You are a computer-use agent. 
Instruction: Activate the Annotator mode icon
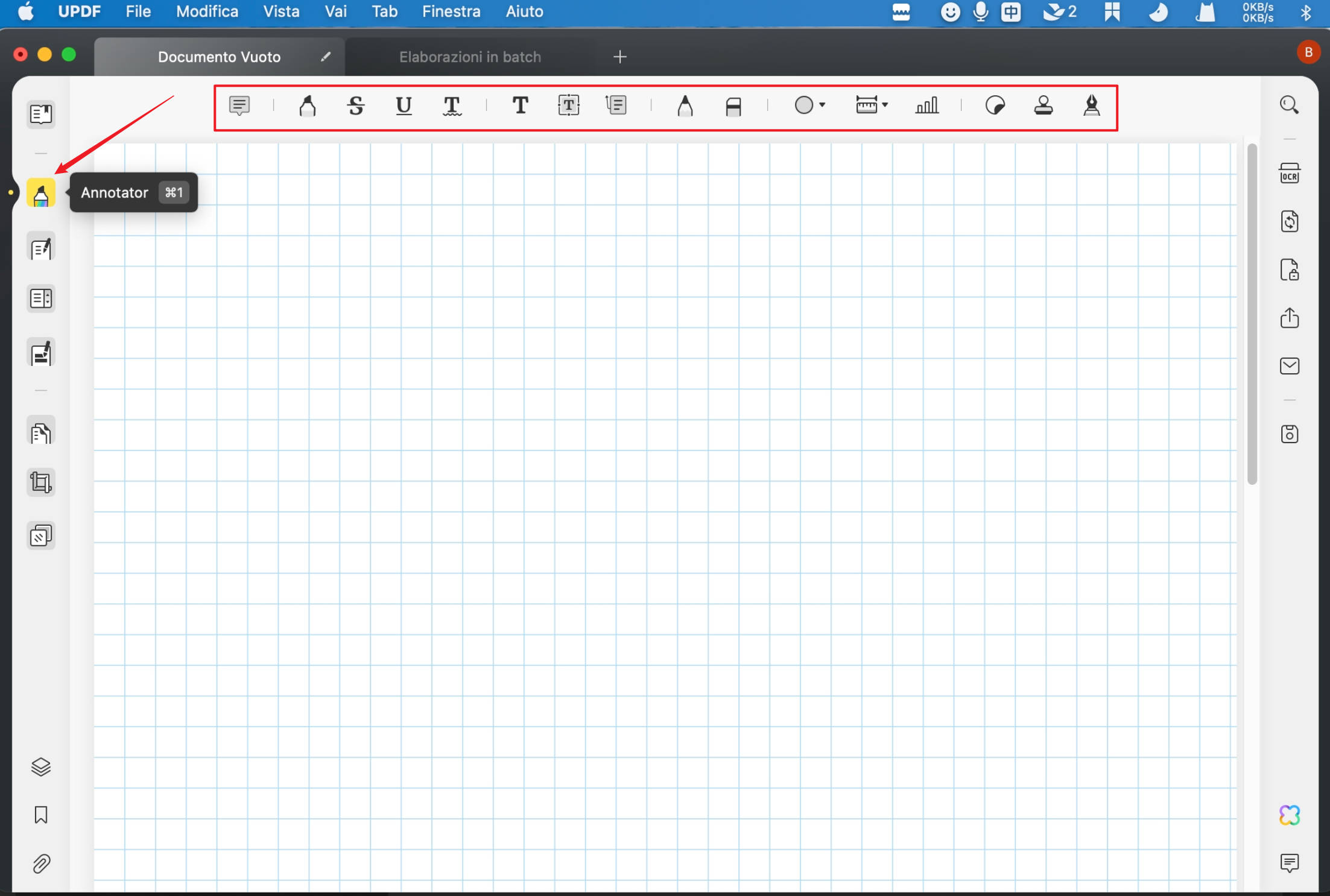point(41,193)
